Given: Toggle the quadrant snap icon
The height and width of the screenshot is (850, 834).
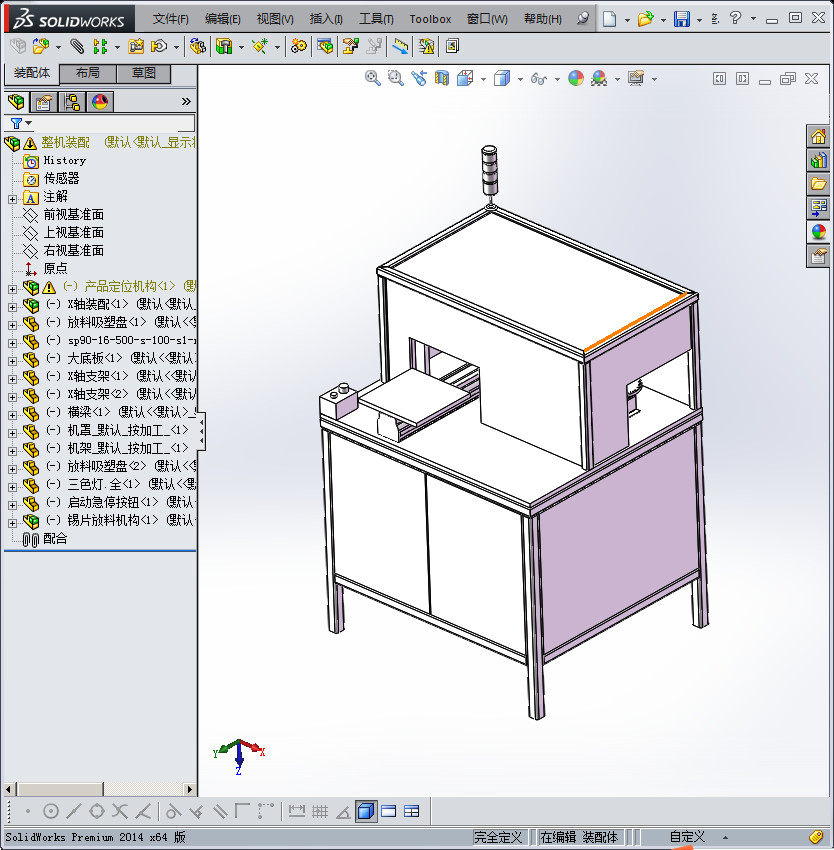Looking at the screenshot, I should pyautogui.click(x=97, y=812).
